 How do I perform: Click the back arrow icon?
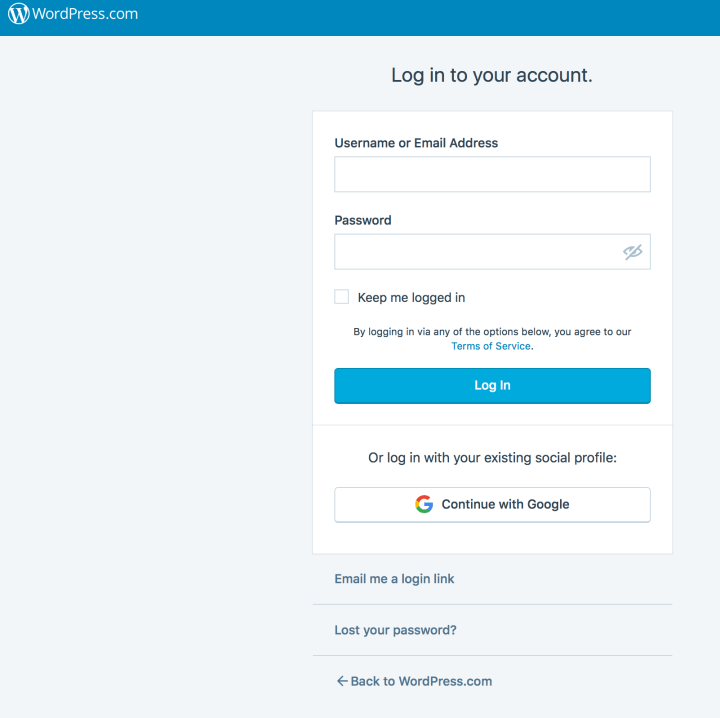click(x=341, y=682)
